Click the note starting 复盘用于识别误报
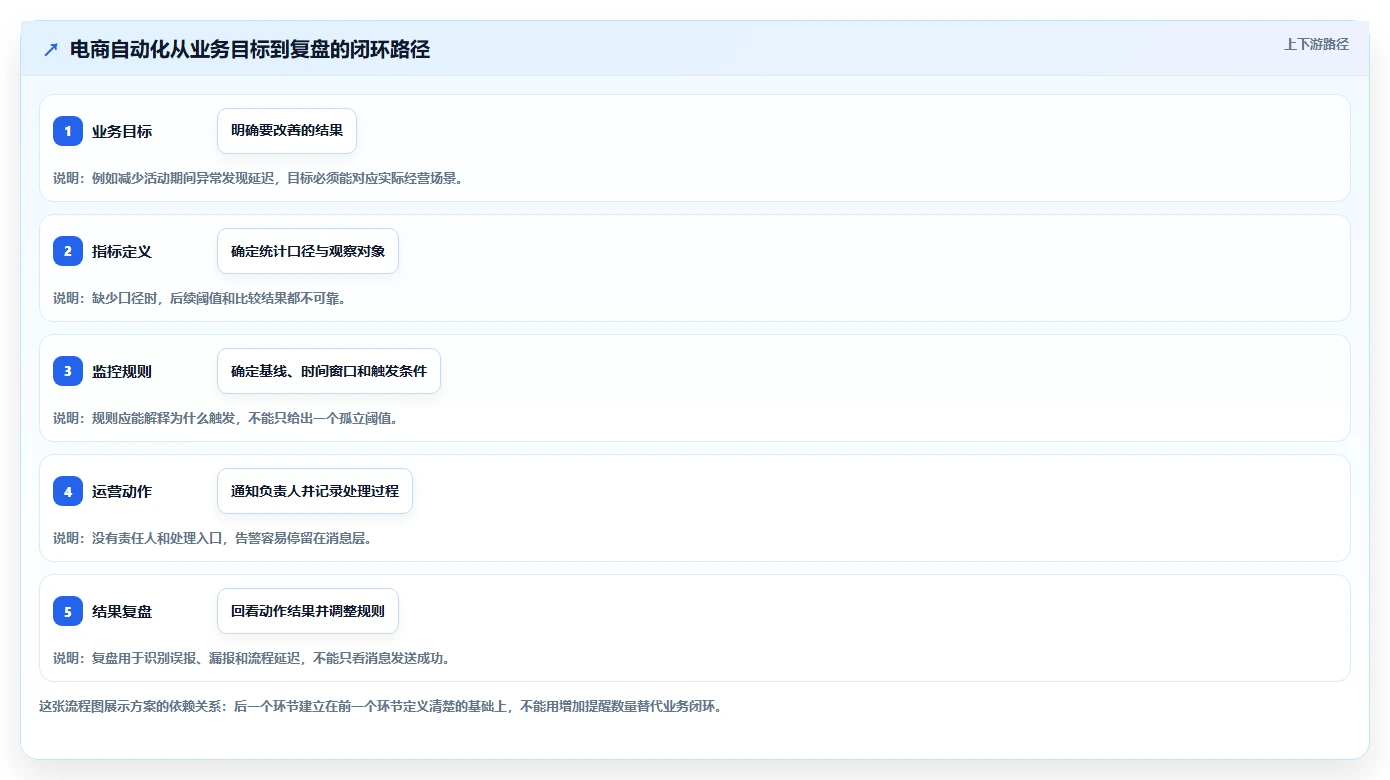 (251, 658)
